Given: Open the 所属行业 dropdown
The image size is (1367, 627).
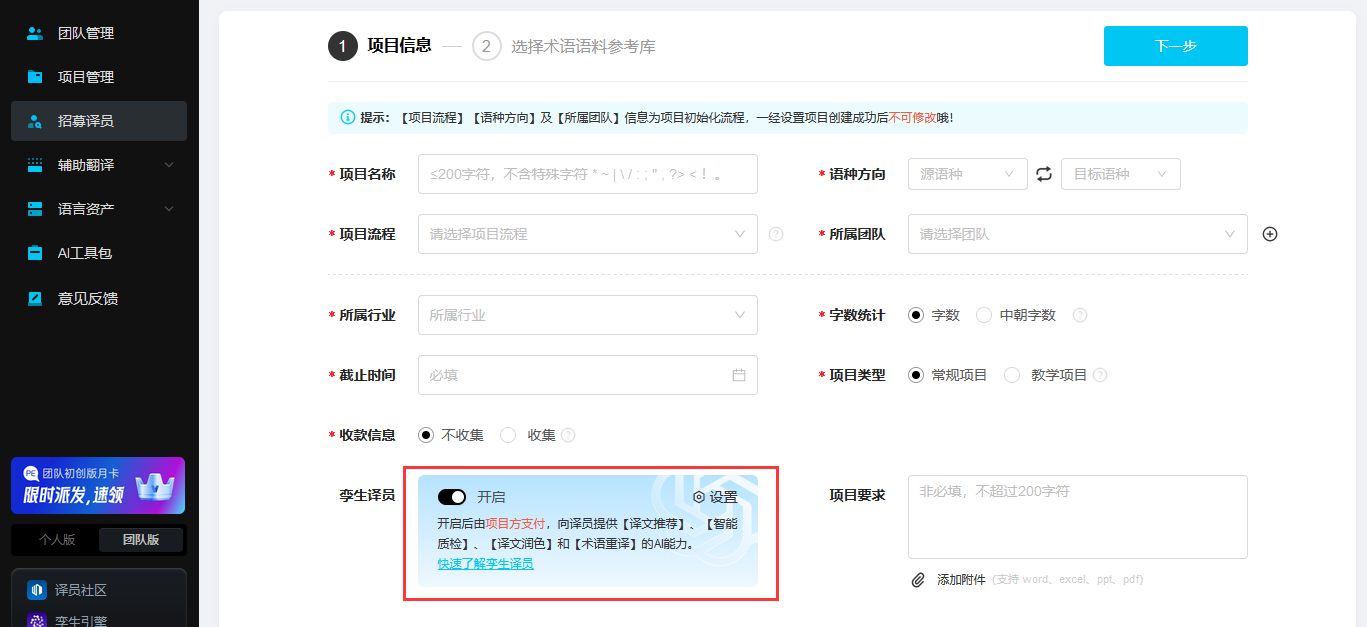Looking at the screenshot, I should pyautogui.click(x=587, y=315).
